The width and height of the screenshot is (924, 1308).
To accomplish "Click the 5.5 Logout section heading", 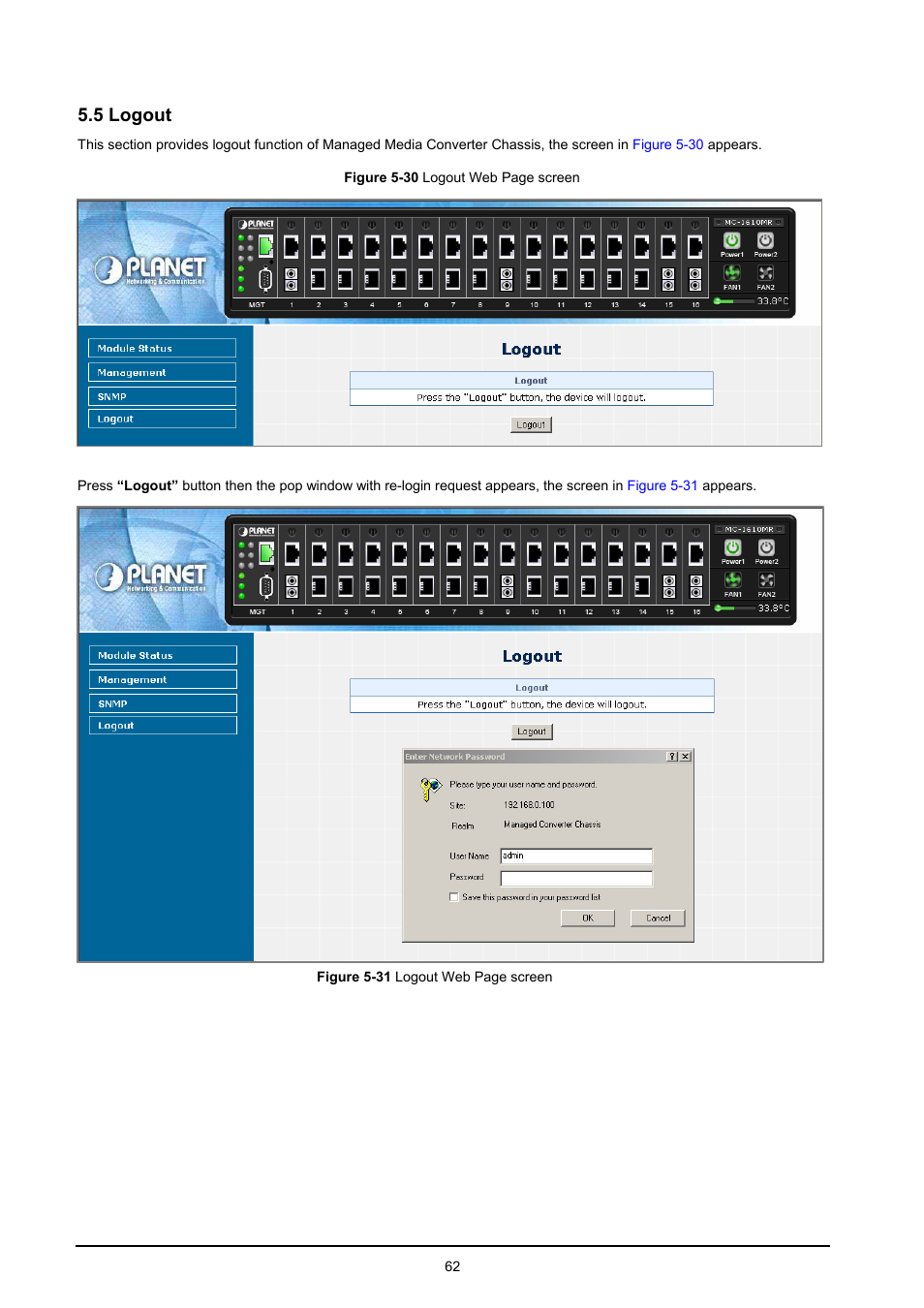I will (125, 115).
